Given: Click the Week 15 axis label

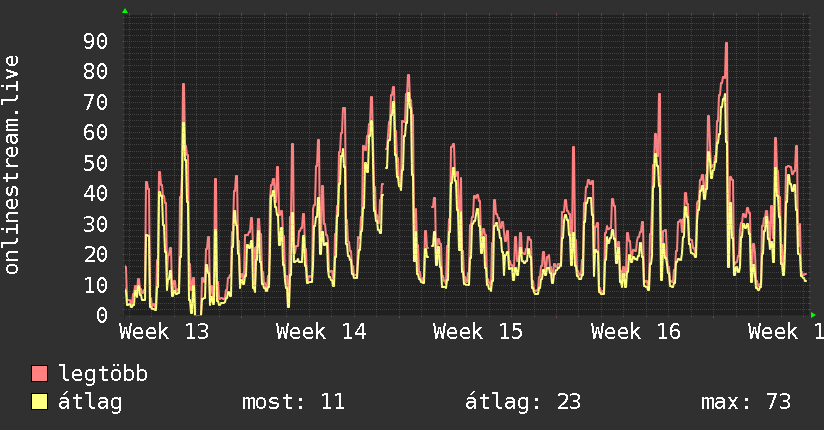Looking at the screenshot, I should tap(478, 332).
